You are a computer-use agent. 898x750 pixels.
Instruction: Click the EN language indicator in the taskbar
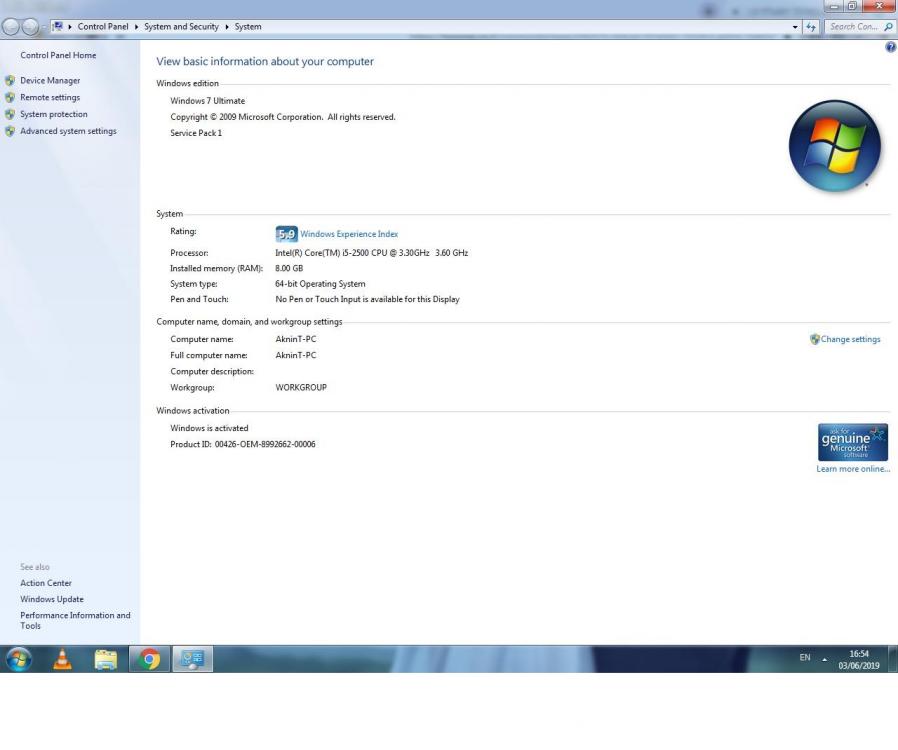805,657
